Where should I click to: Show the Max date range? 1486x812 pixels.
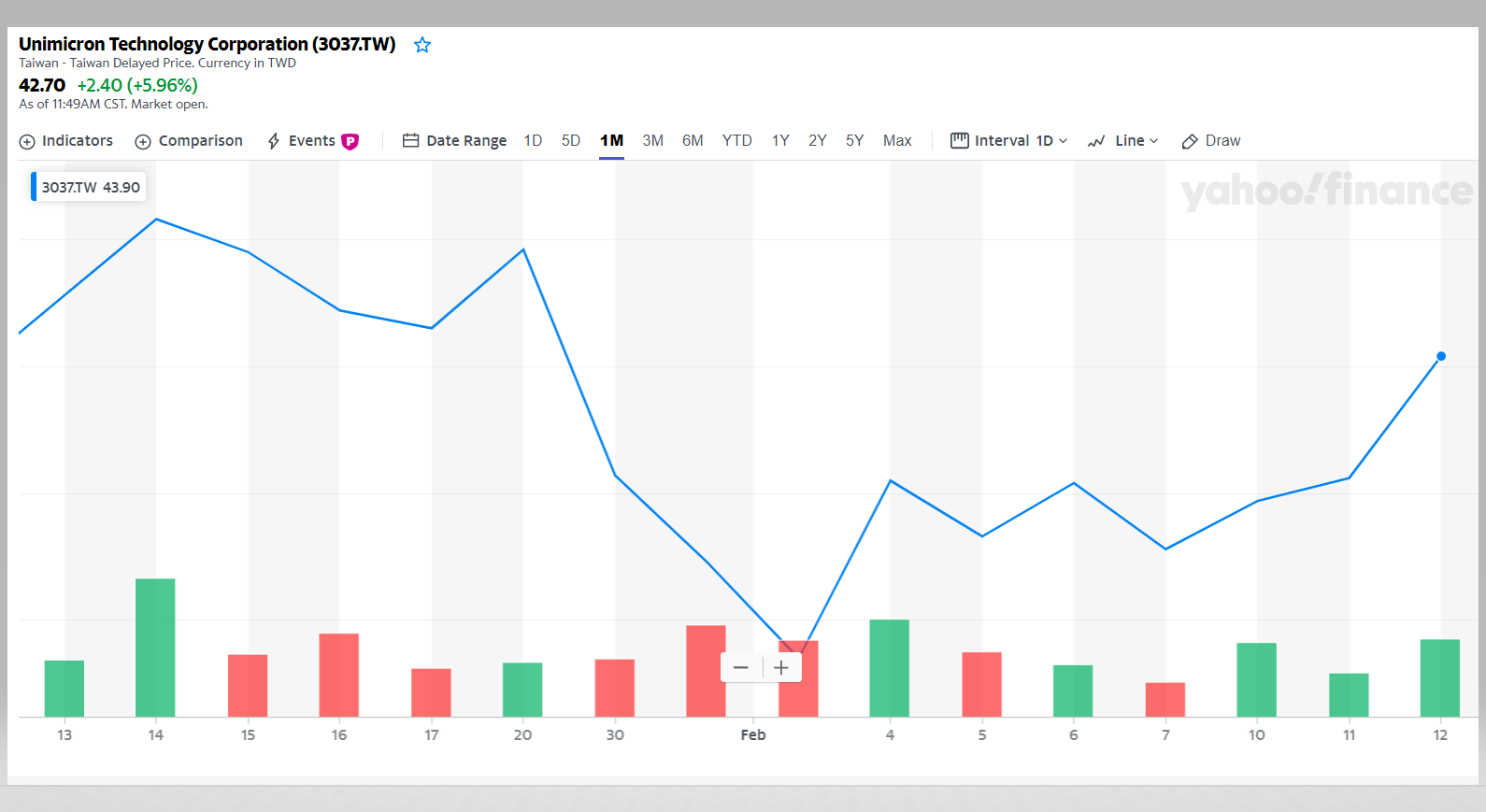(x=897, y=140)
